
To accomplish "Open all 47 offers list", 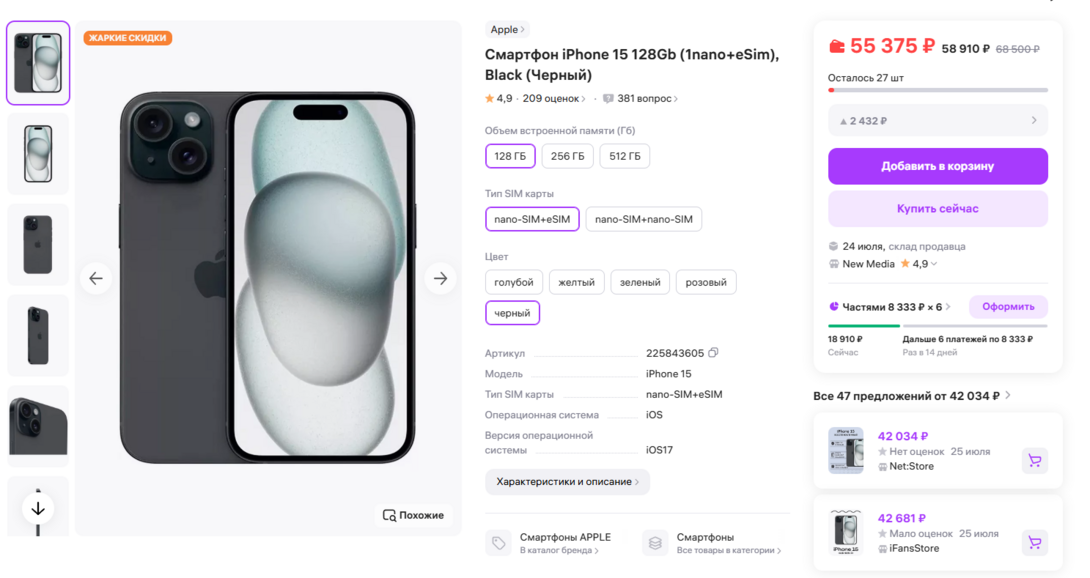I will (x=911, y=396).
